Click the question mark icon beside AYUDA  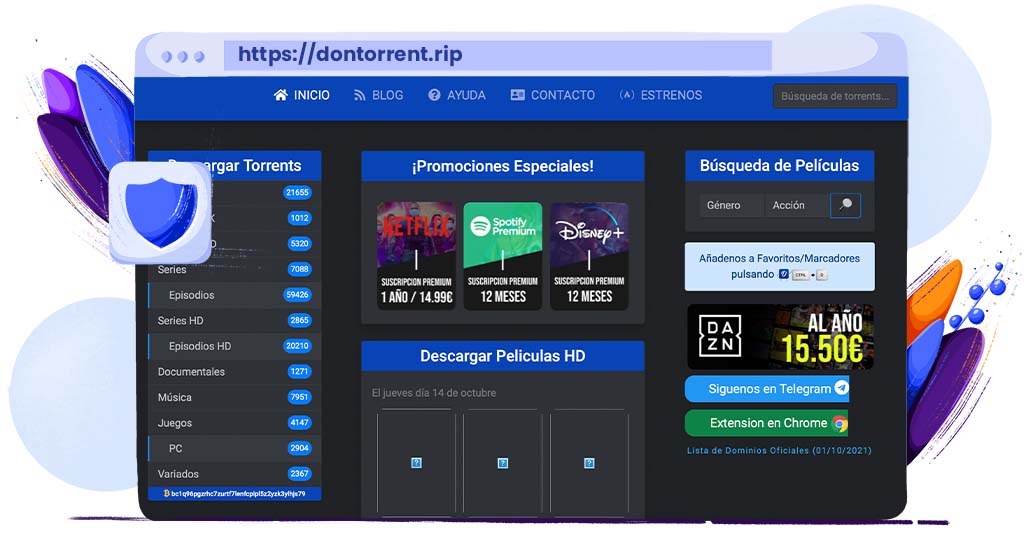(434, 95)
